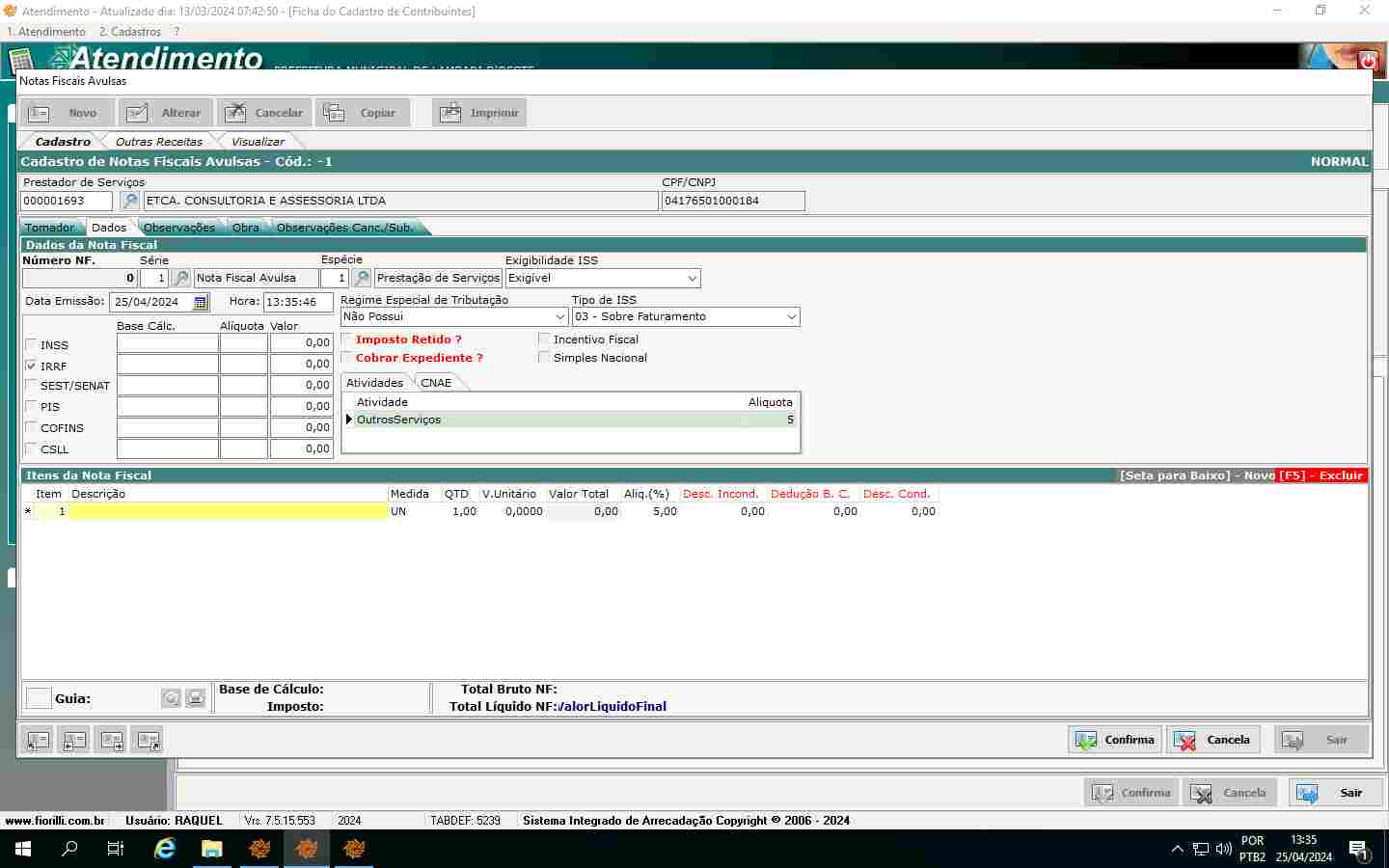Open the Série lookup magnifier icon

pos(180,278)
